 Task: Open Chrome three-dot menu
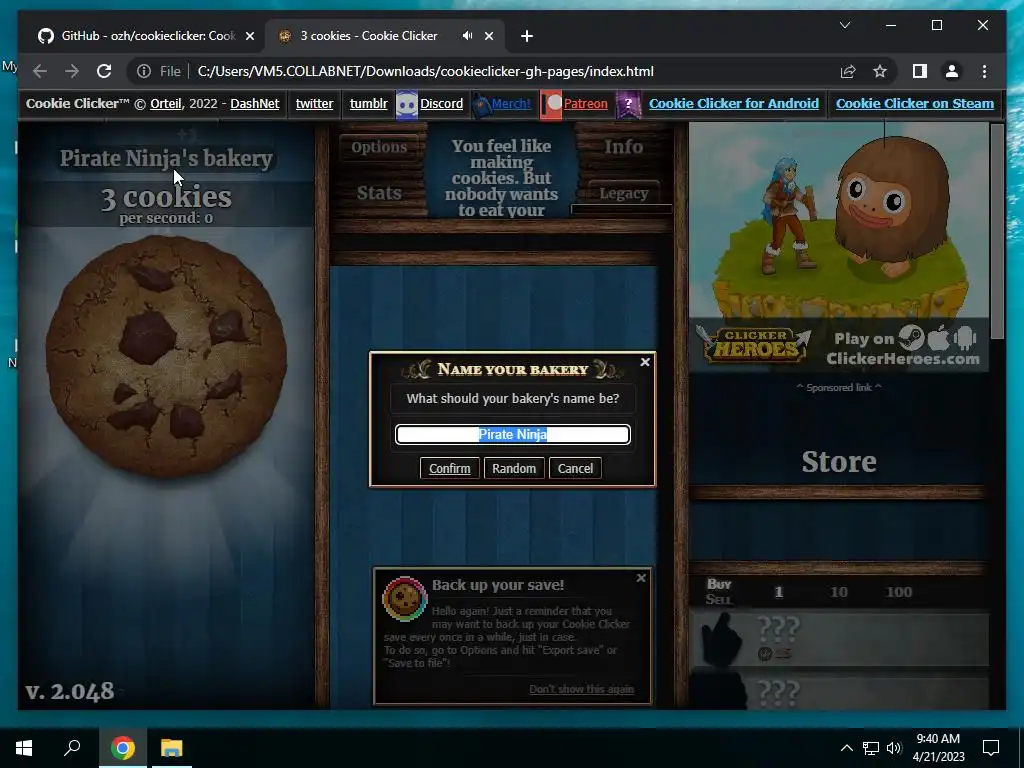984,71
